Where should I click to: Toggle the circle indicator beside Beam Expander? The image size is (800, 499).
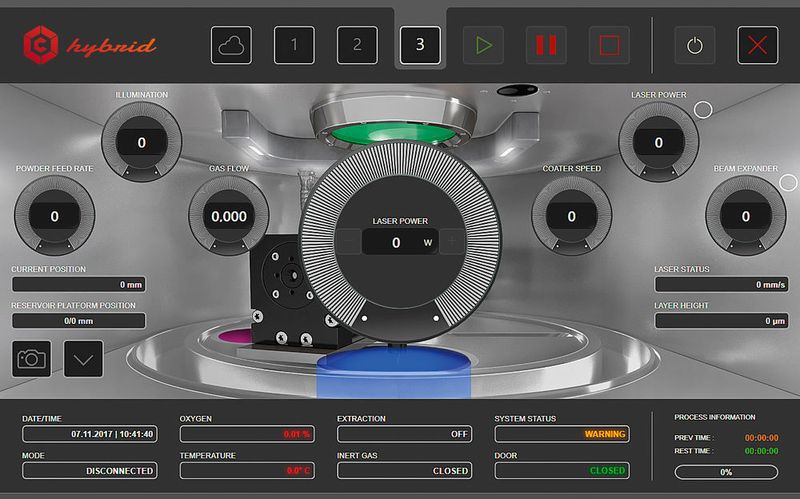(788, 183)
